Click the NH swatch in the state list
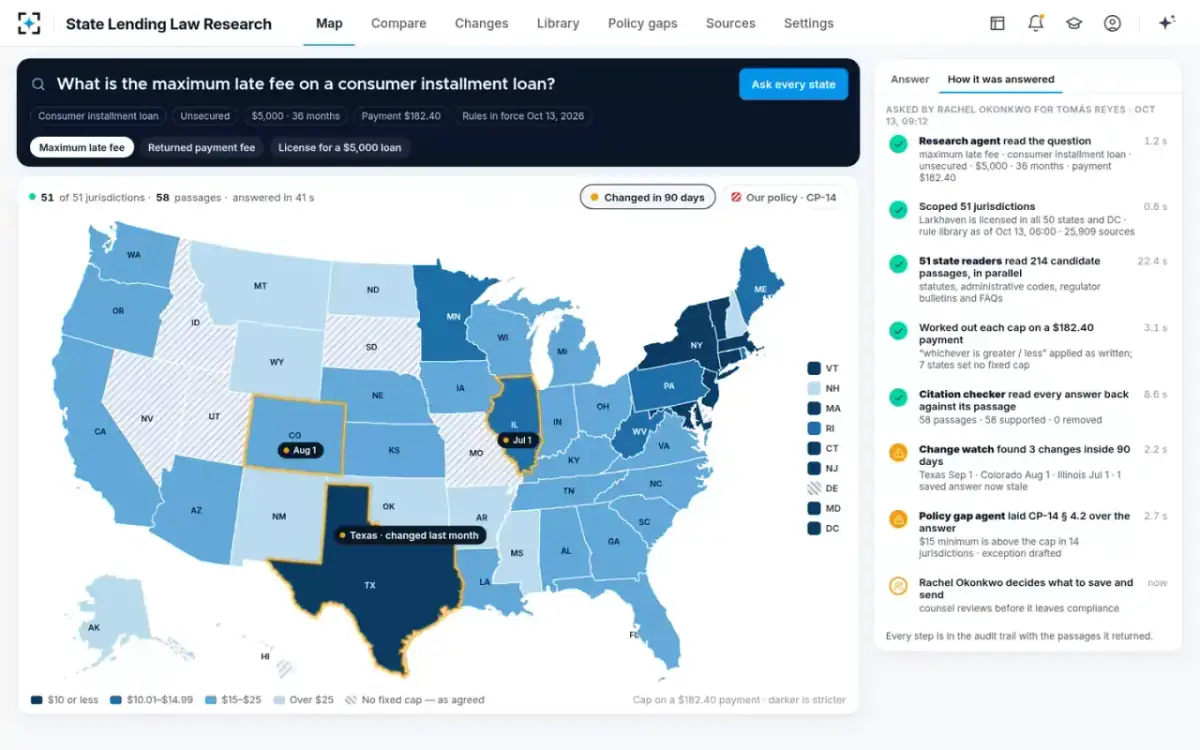The image size is (1200, 750). (814, 388)
